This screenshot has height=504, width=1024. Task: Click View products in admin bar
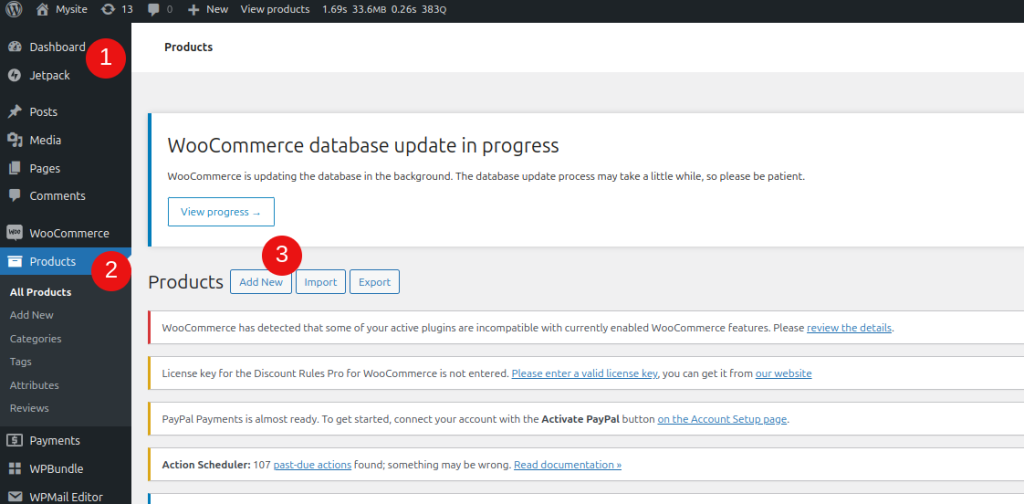(275, 10)
